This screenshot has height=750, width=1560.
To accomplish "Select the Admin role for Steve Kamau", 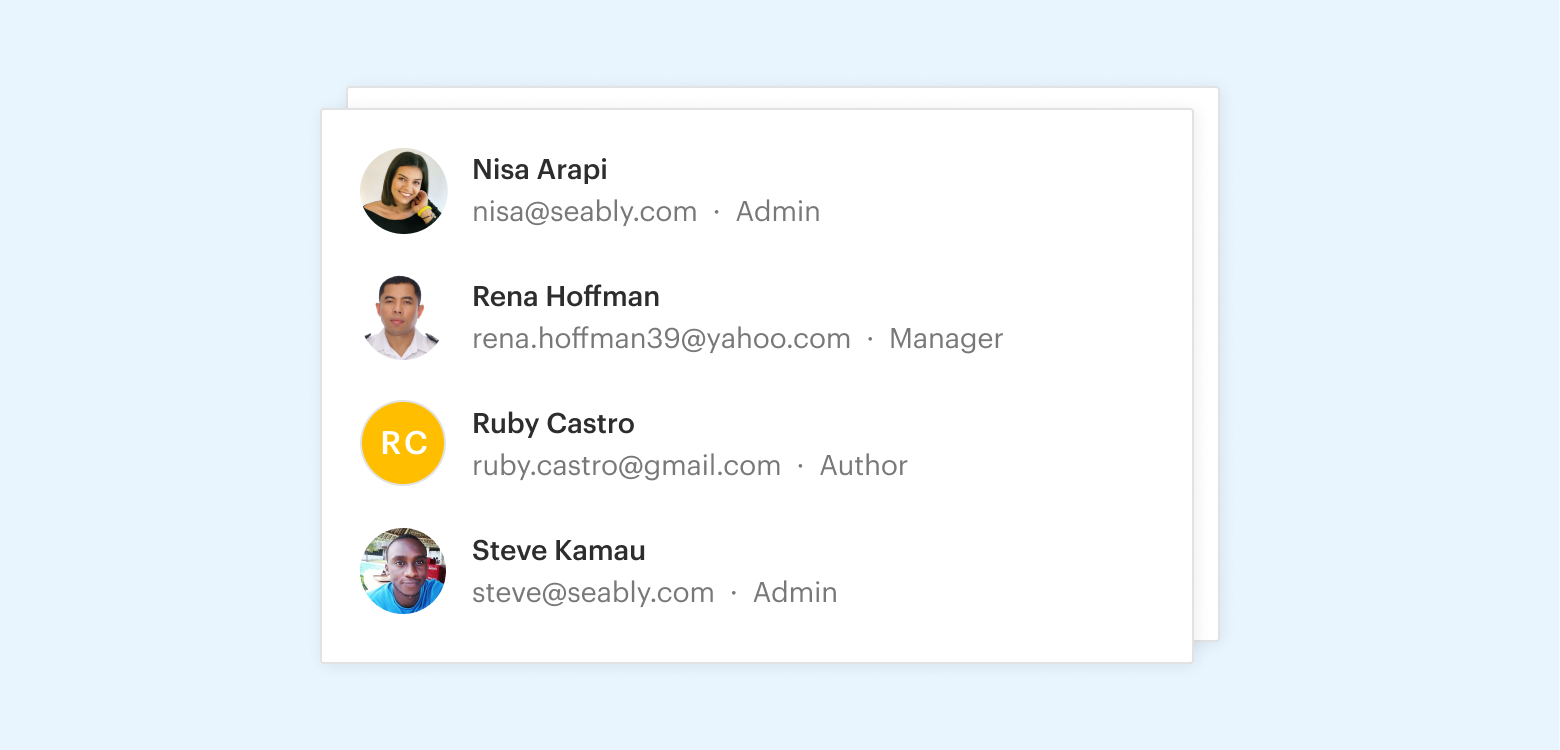I will point(795,592).
